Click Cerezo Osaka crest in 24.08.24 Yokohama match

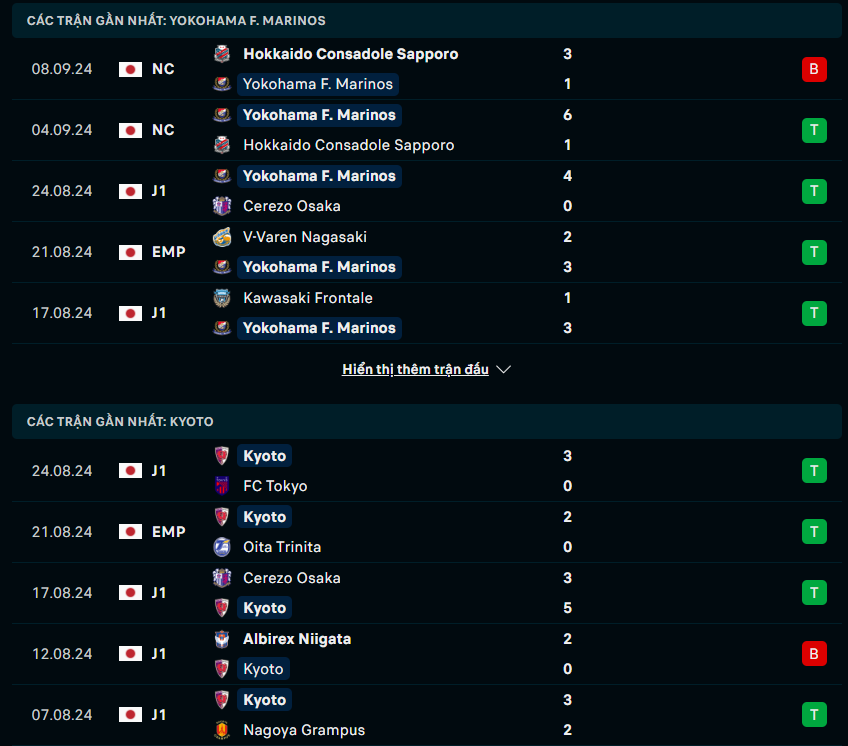tap(222, 206)
